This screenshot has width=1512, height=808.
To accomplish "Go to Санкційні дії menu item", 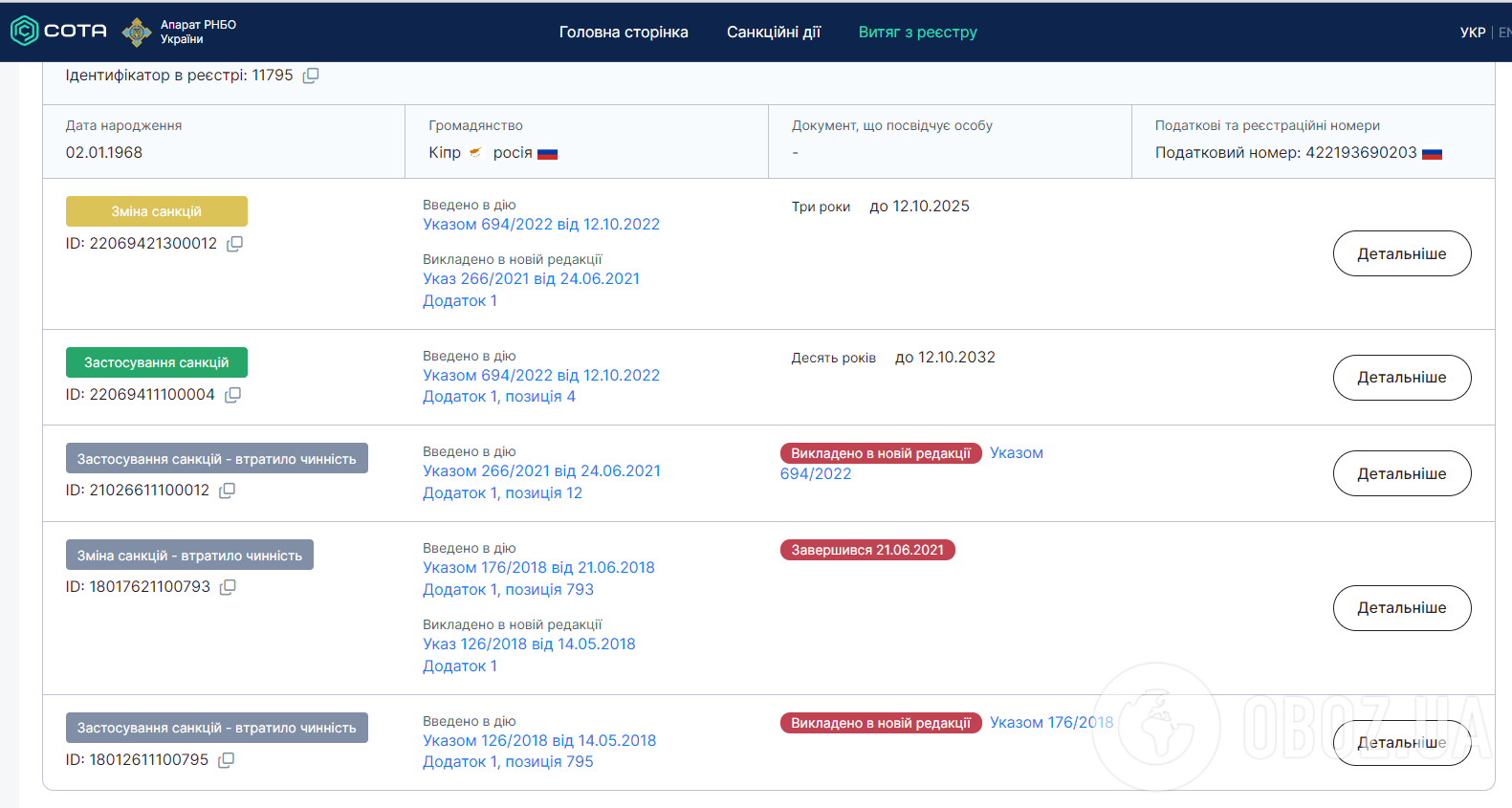I will click(x=773, y=32).
